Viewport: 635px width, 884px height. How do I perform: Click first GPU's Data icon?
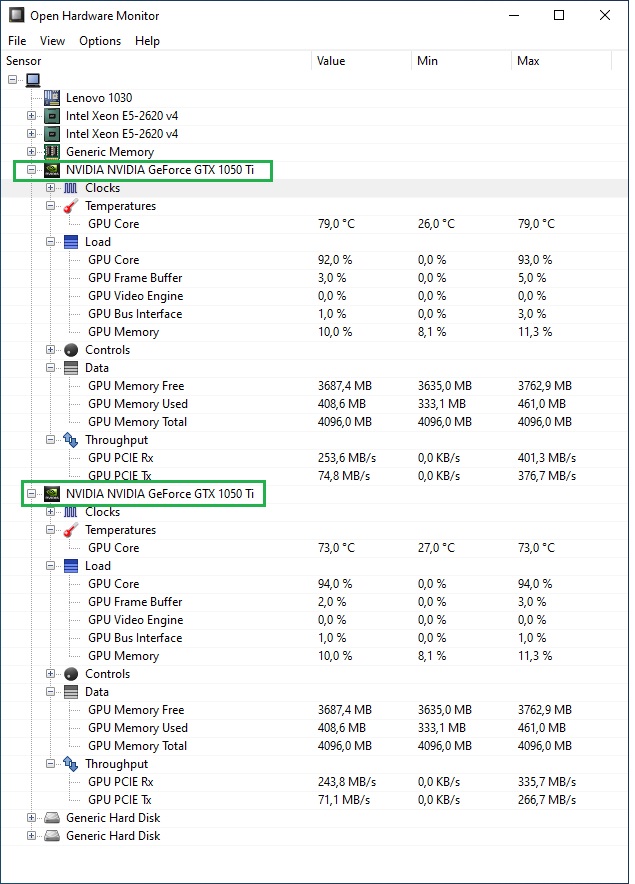70,368
